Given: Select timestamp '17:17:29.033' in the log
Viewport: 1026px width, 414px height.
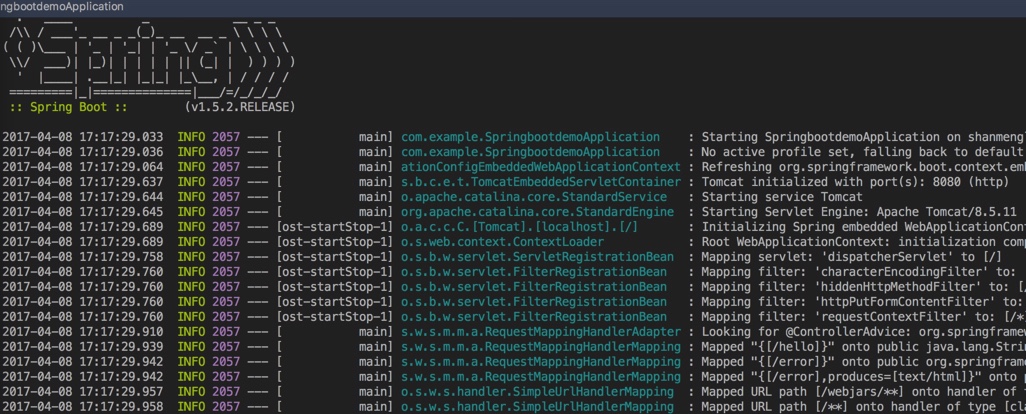Looking at the screenshot, I should tap(121, 137).
